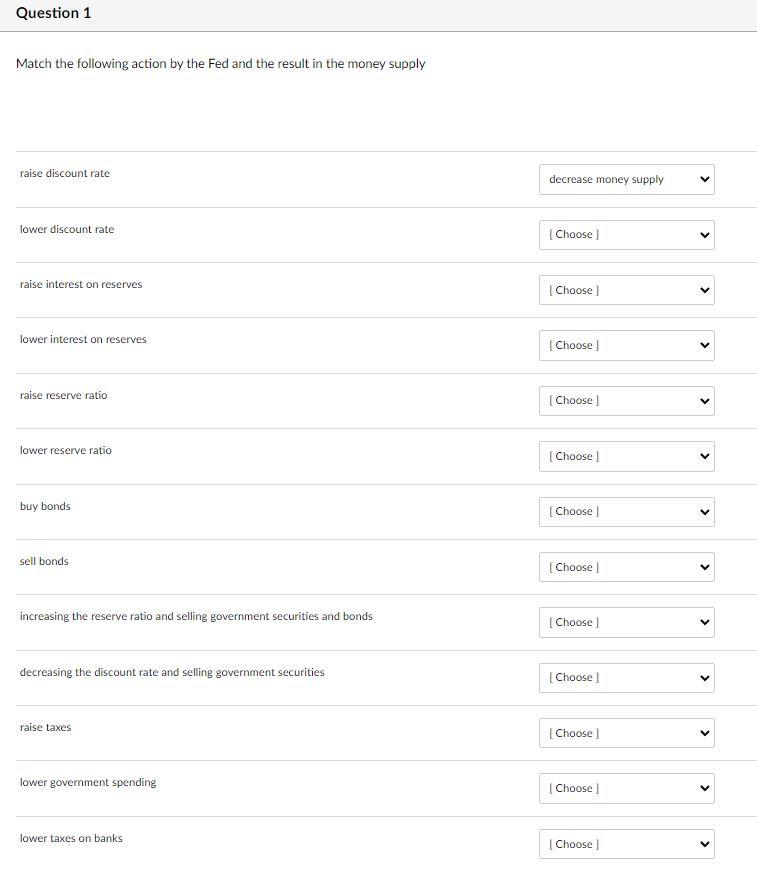
Task: Open dropdown for decreasing discount rate and selling securities
Action: click(627, 678)
